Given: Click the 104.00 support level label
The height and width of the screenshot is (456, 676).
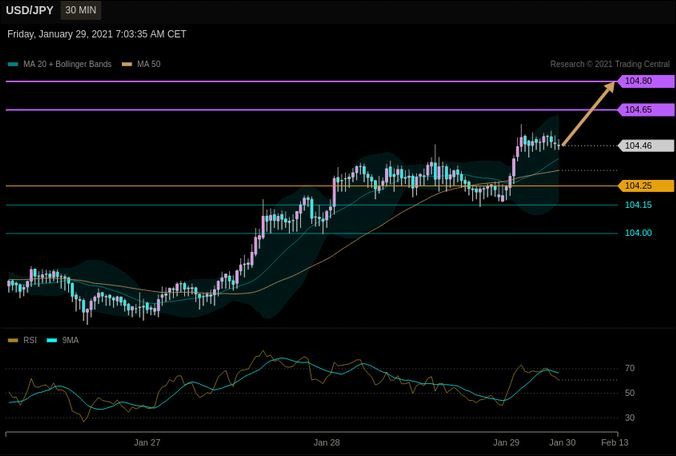Looking at the screenshot, I should coord(638,233).
